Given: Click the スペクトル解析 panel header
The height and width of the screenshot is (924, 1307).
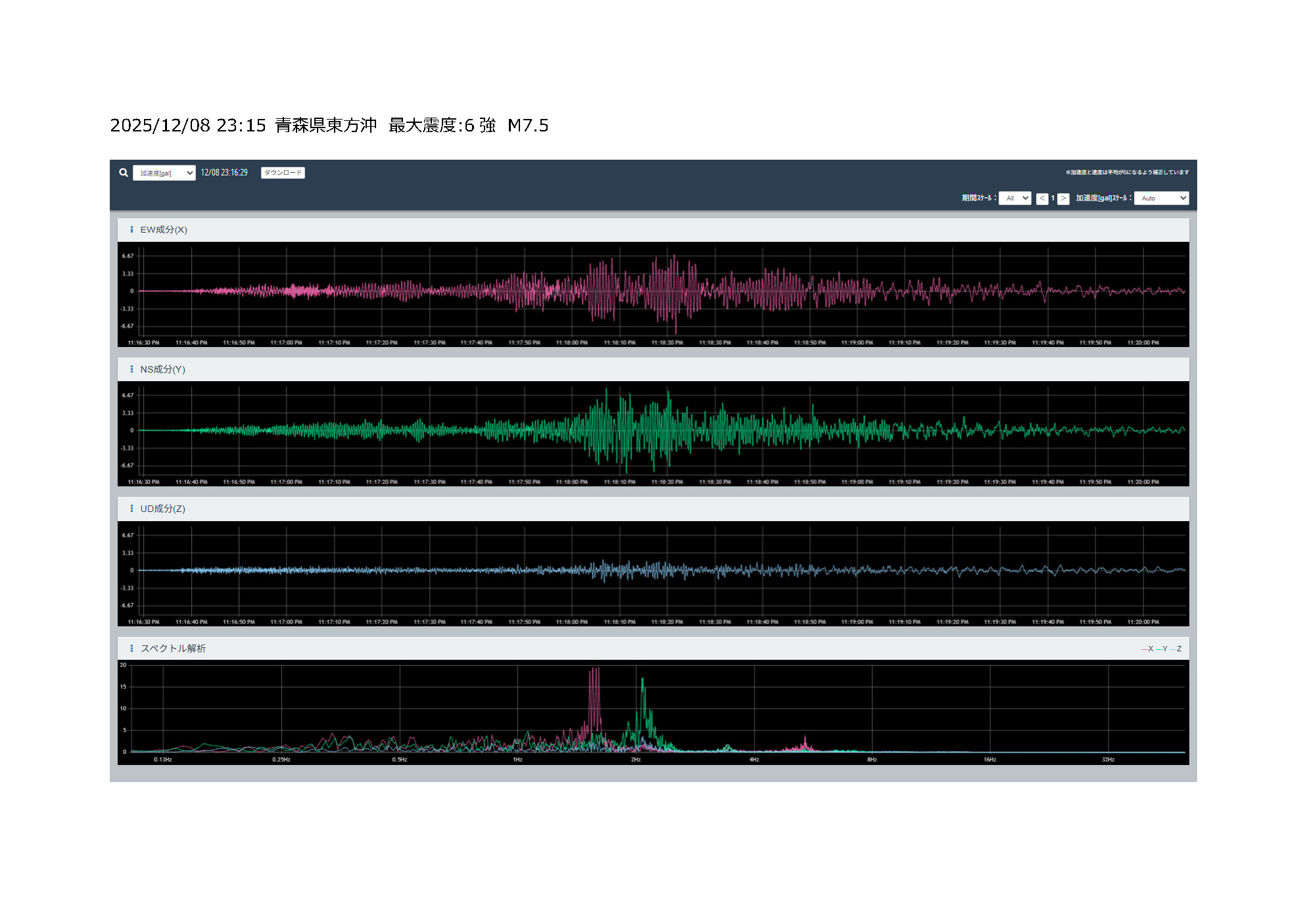Looking at the screenshot, I should [173, 649].
